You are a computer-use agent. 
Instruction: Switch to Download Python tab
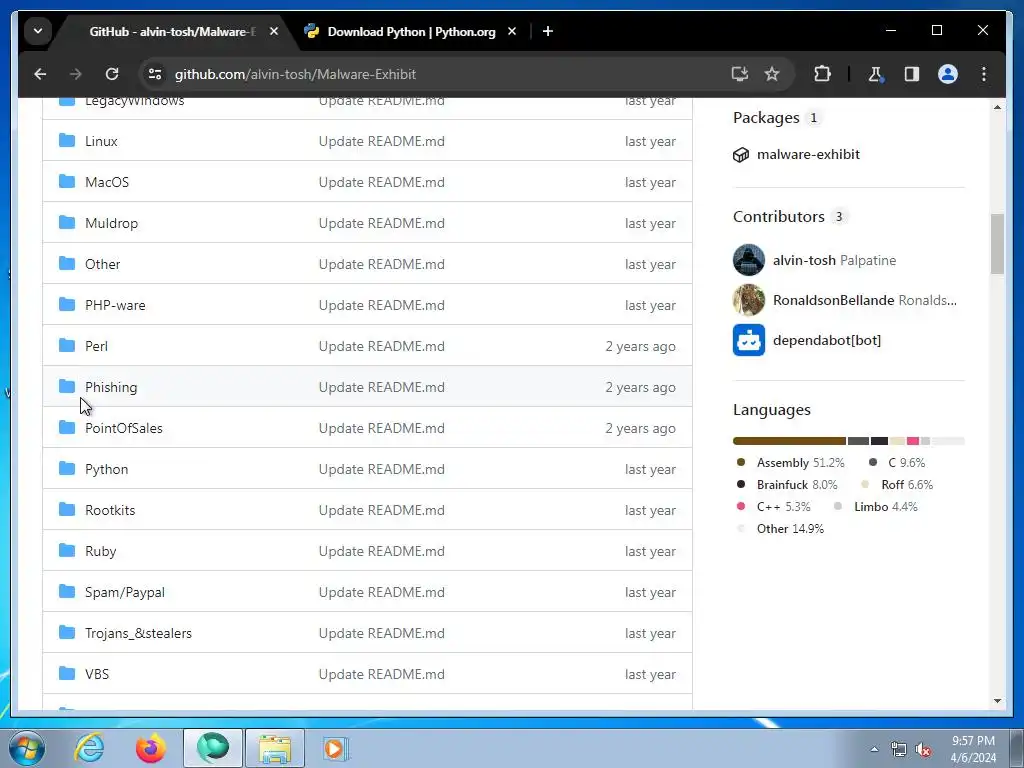click(x=411, y=31)
